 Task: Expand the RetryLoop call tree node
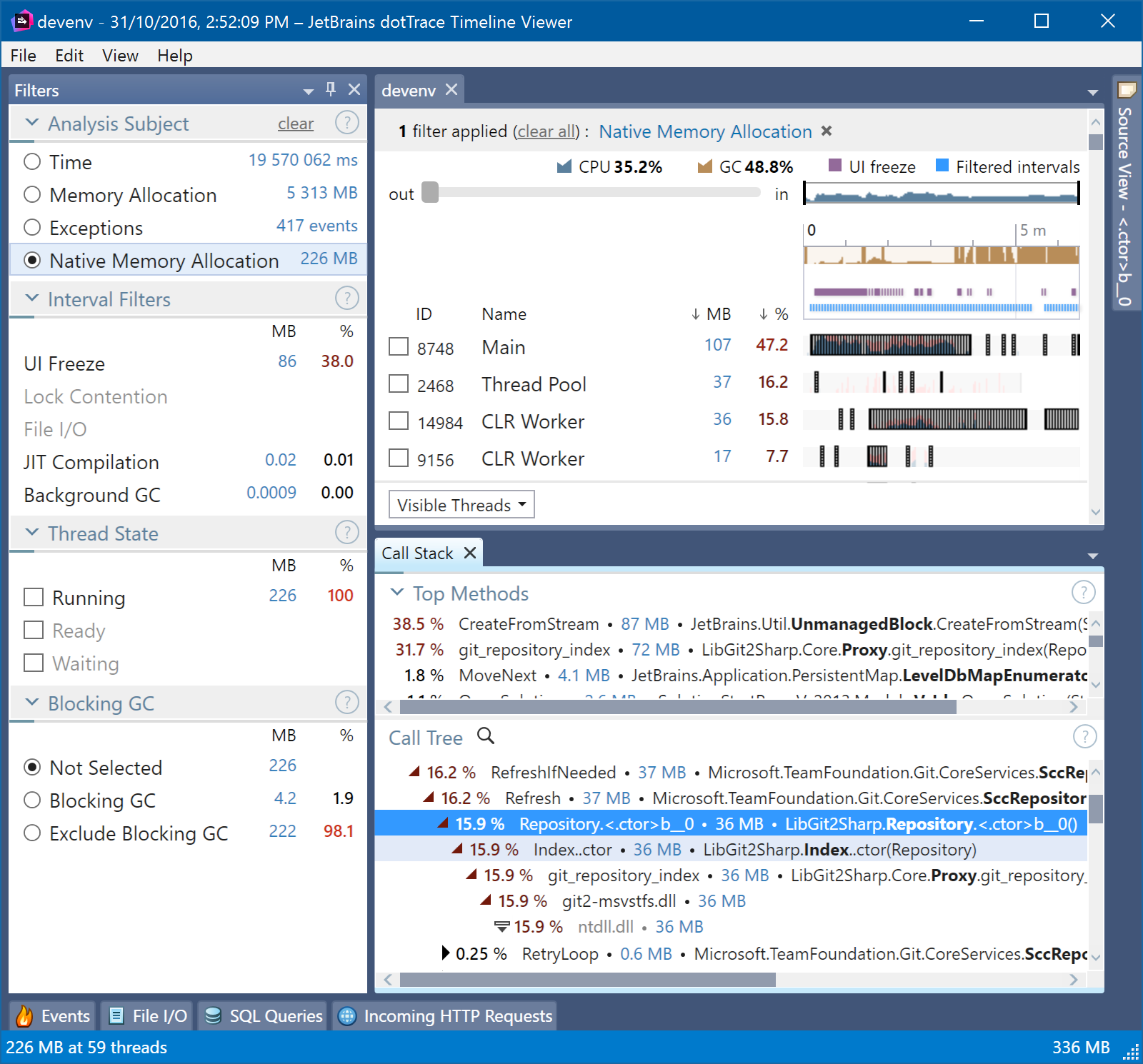tap(445, 953)
